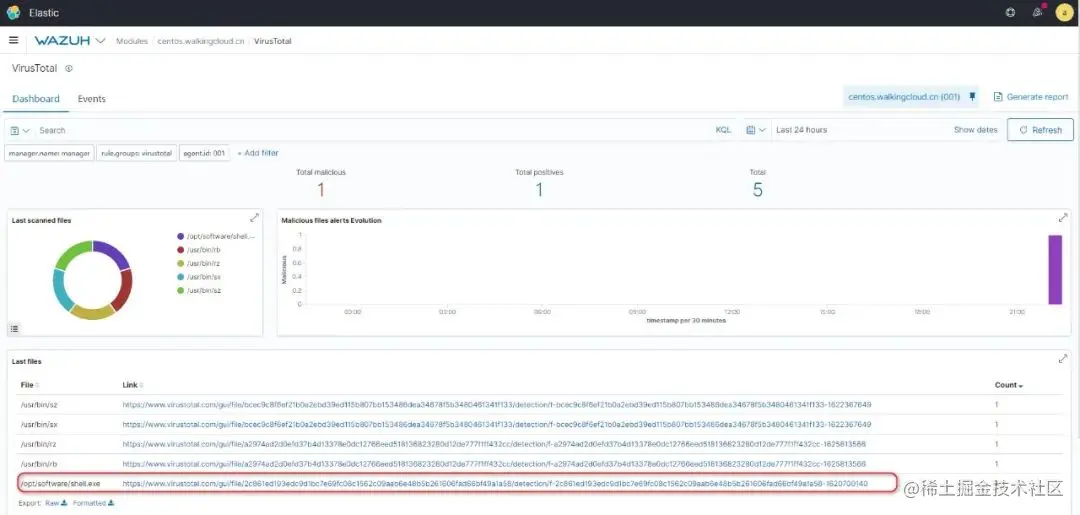
Task: Click the Search query field
Action: click(372, 130)
